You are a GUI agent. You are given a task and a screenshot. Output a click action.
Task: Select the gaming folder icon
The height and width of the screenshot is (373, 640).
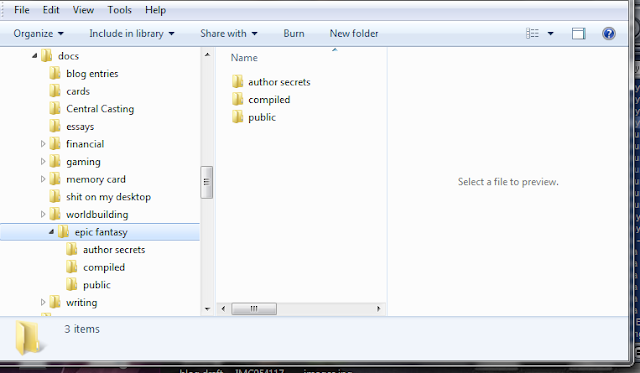pyautogui.click(x=55, y=162)
